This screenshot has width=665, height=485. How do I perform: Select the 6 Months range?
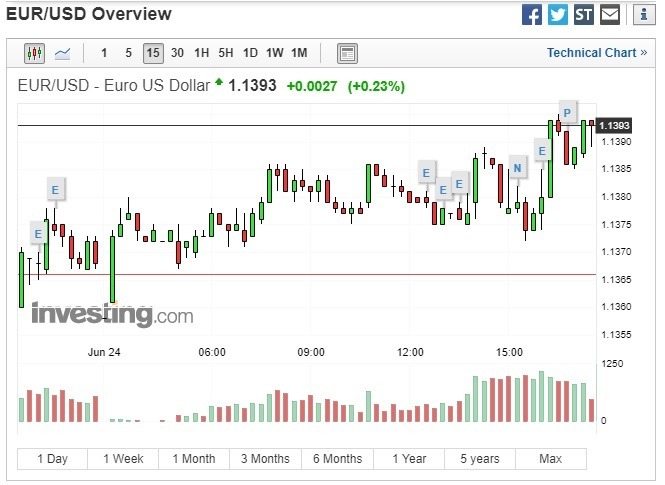pyautogui.click(x=338, y=459)
